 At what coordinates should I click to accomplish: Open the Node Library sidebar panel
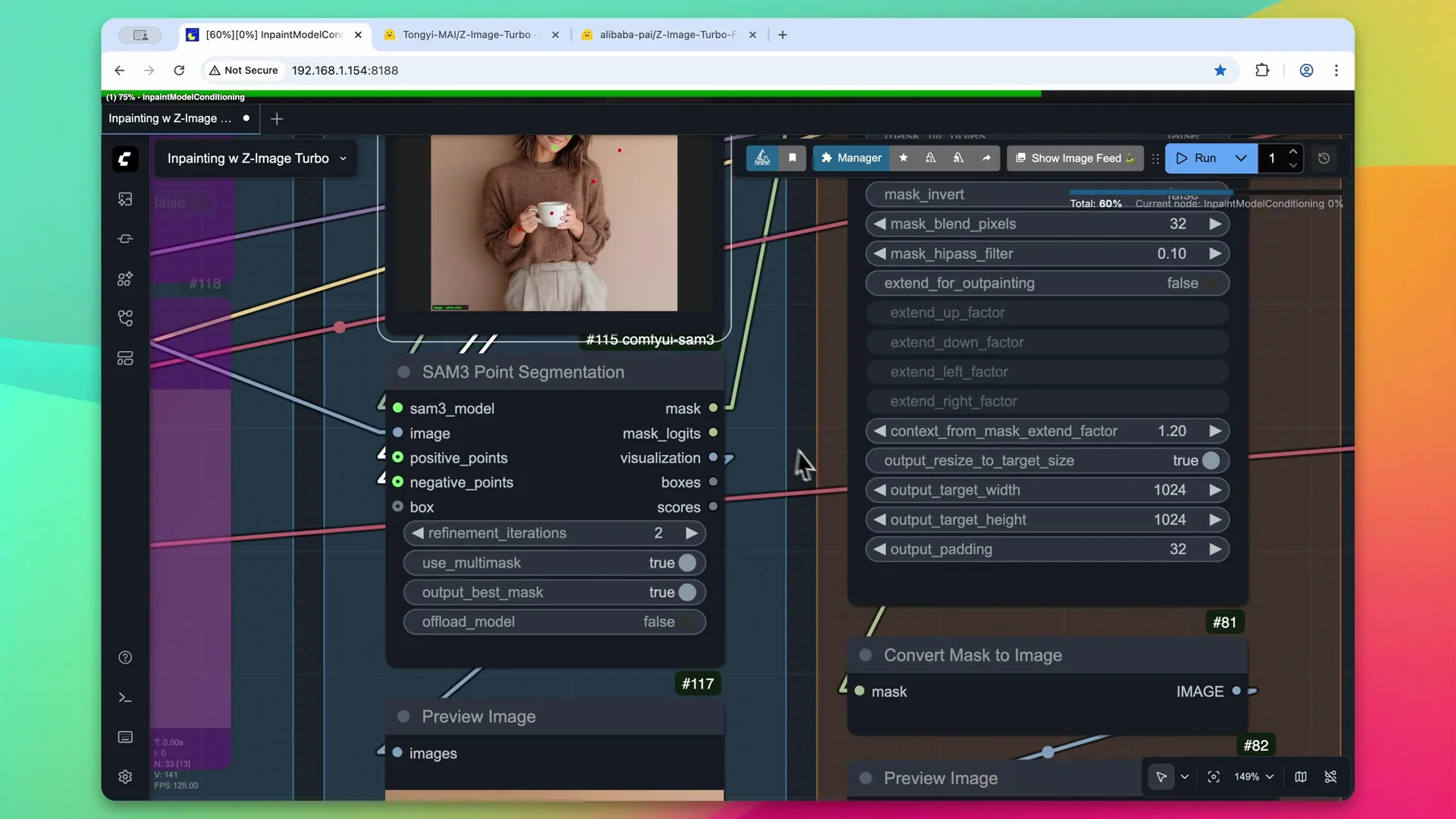click(125, 279)
